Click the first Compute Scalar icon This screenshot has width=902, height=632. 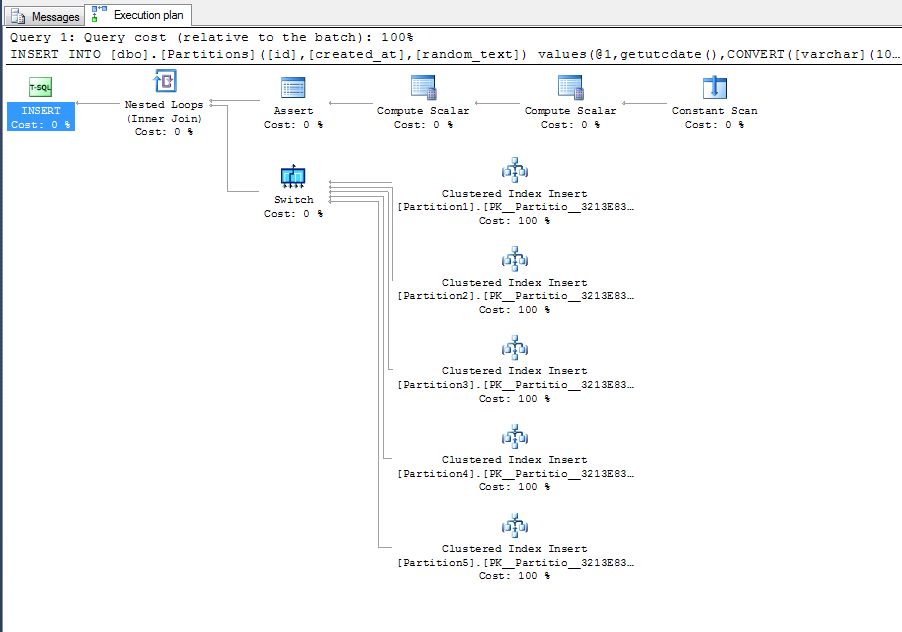coord(423,87)
